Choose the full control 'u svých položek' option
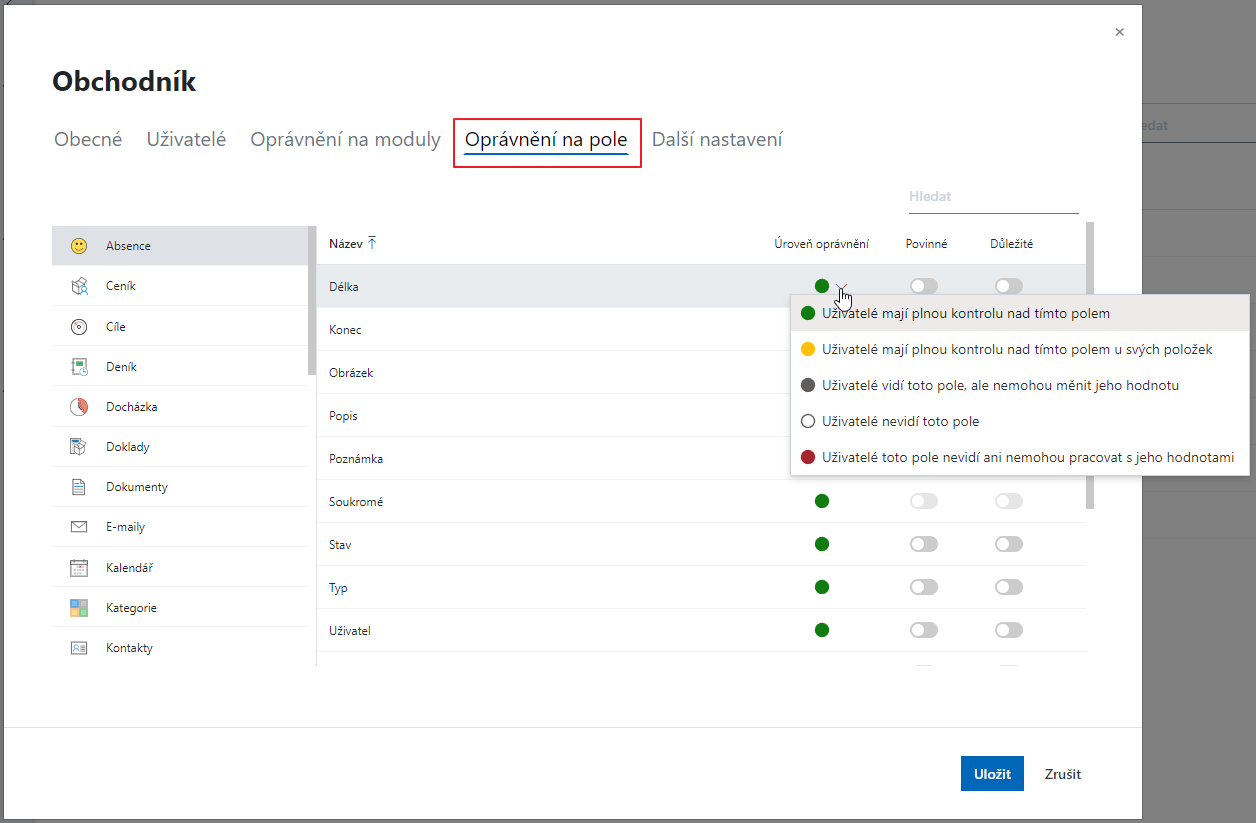Image resolution: width=1256 pixels, height=823 pixels. point(1020,349)
